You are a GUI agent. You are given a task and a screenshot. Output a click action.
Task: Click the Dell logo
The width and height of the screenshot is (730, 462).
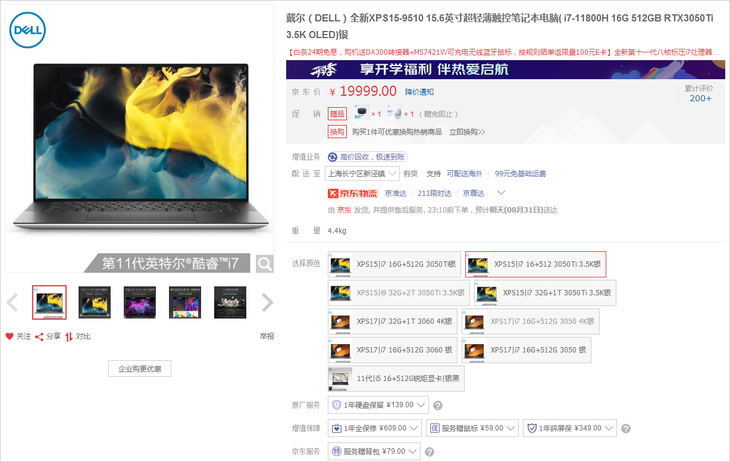(27, 30)
